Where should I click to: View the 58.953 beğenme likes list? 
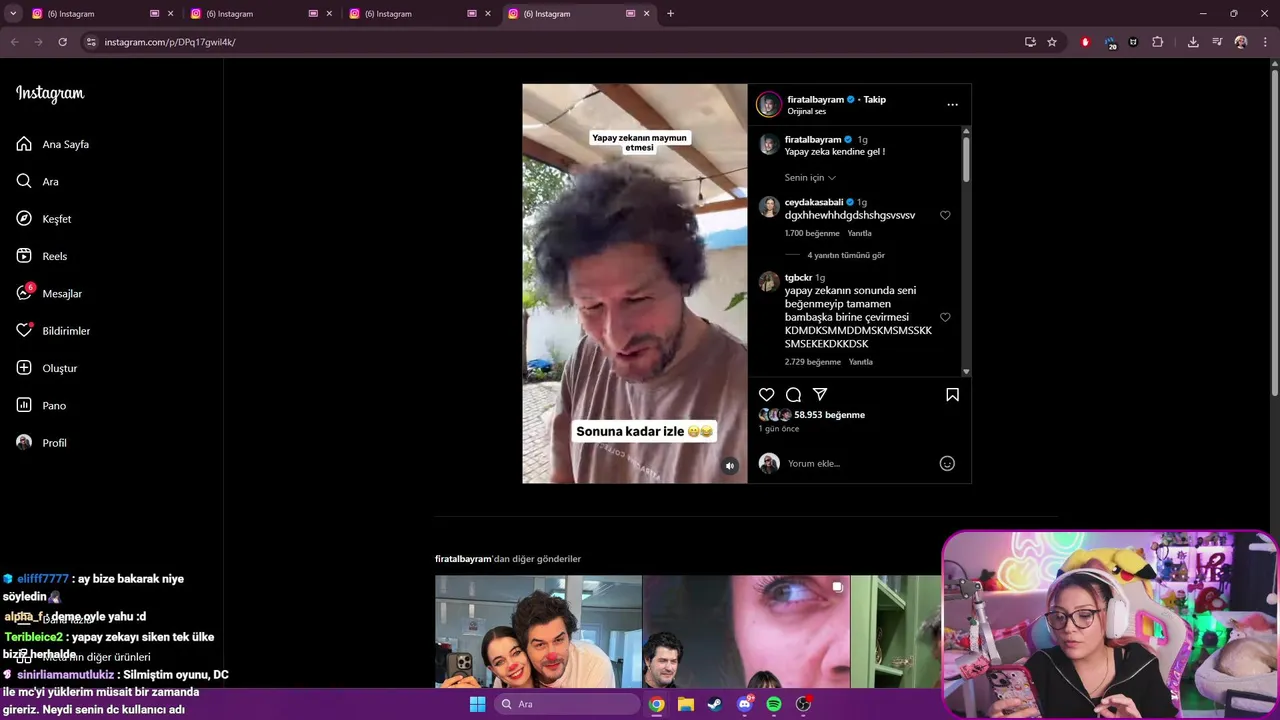pos(830,415)
